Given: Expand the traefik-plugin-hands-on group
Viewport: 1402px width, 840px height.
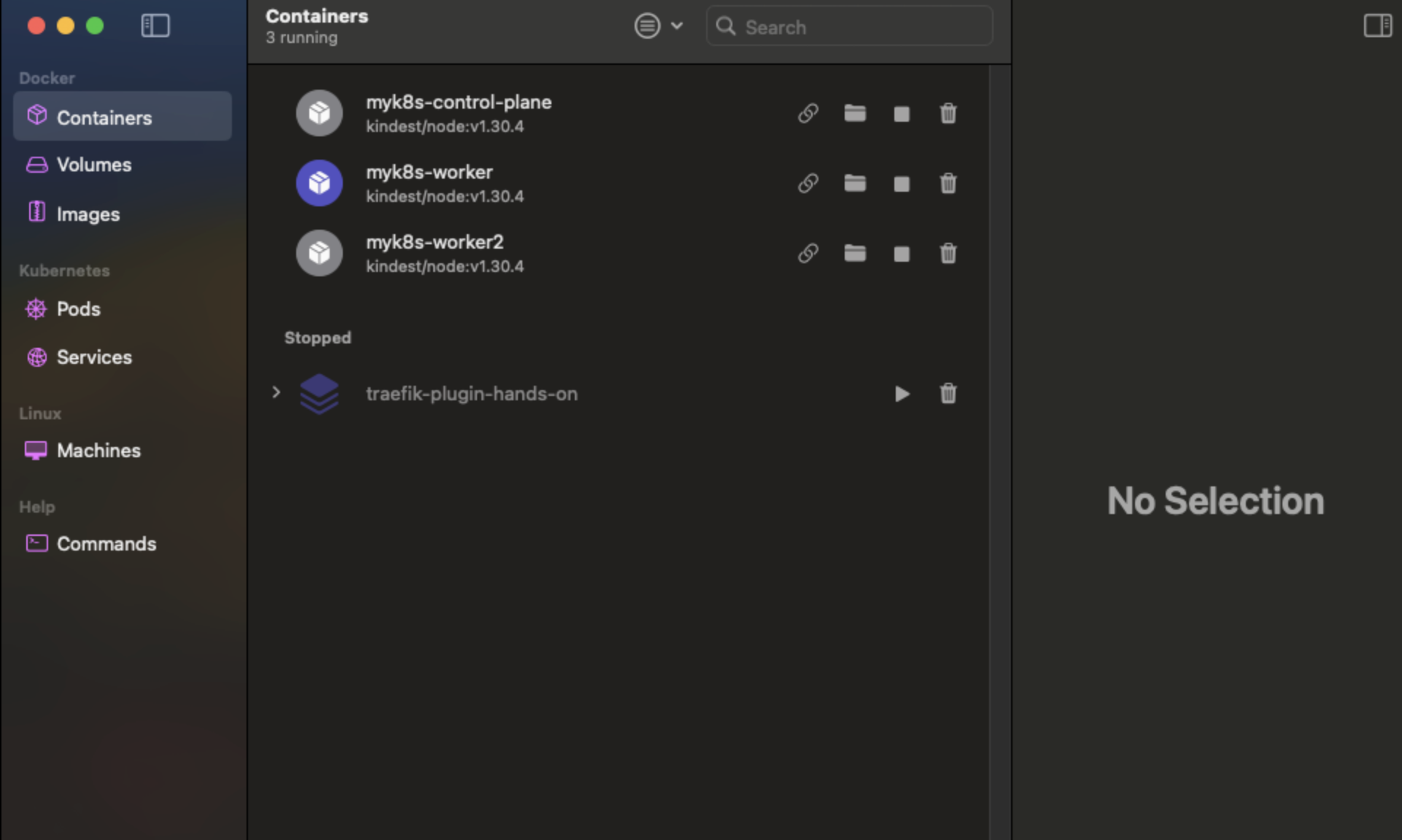Looking at the screenshot, I should 276,393.
